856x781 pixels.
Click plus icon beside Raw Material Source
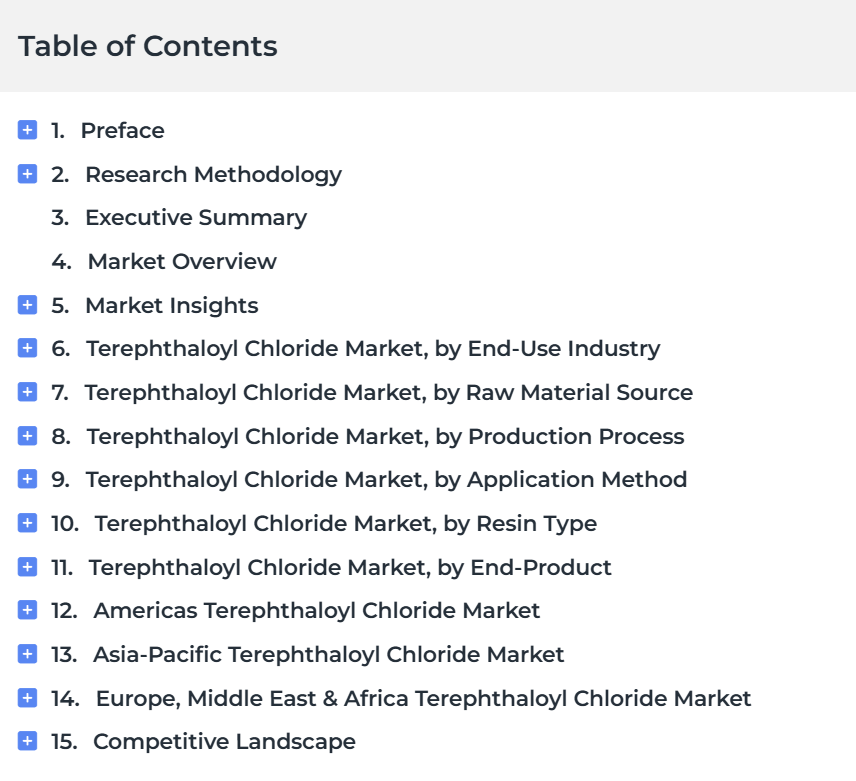tap(27, 392)
